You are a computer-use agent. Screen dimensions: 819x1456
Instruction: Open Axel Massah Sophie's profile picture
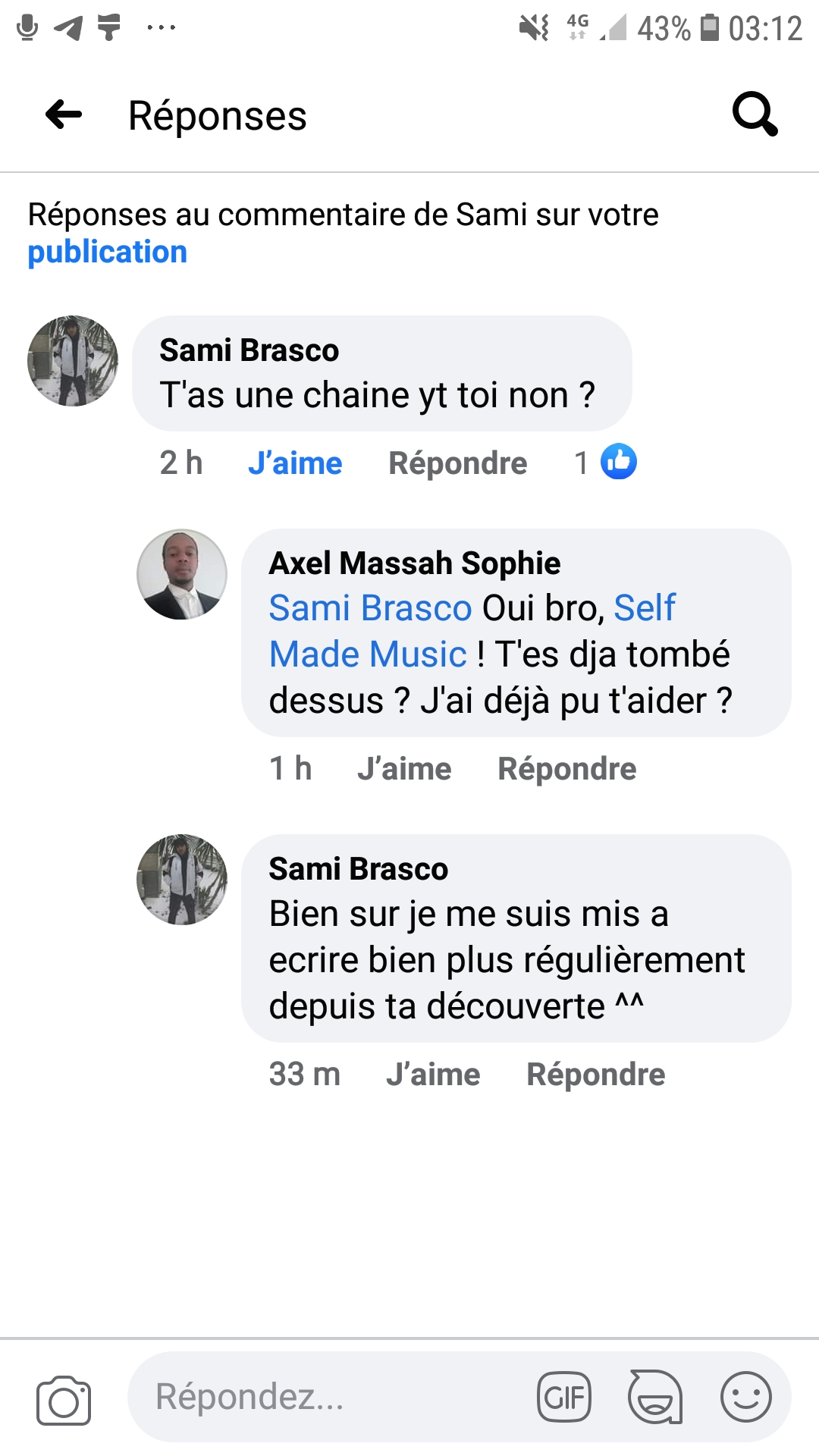(x=182, y=574)
